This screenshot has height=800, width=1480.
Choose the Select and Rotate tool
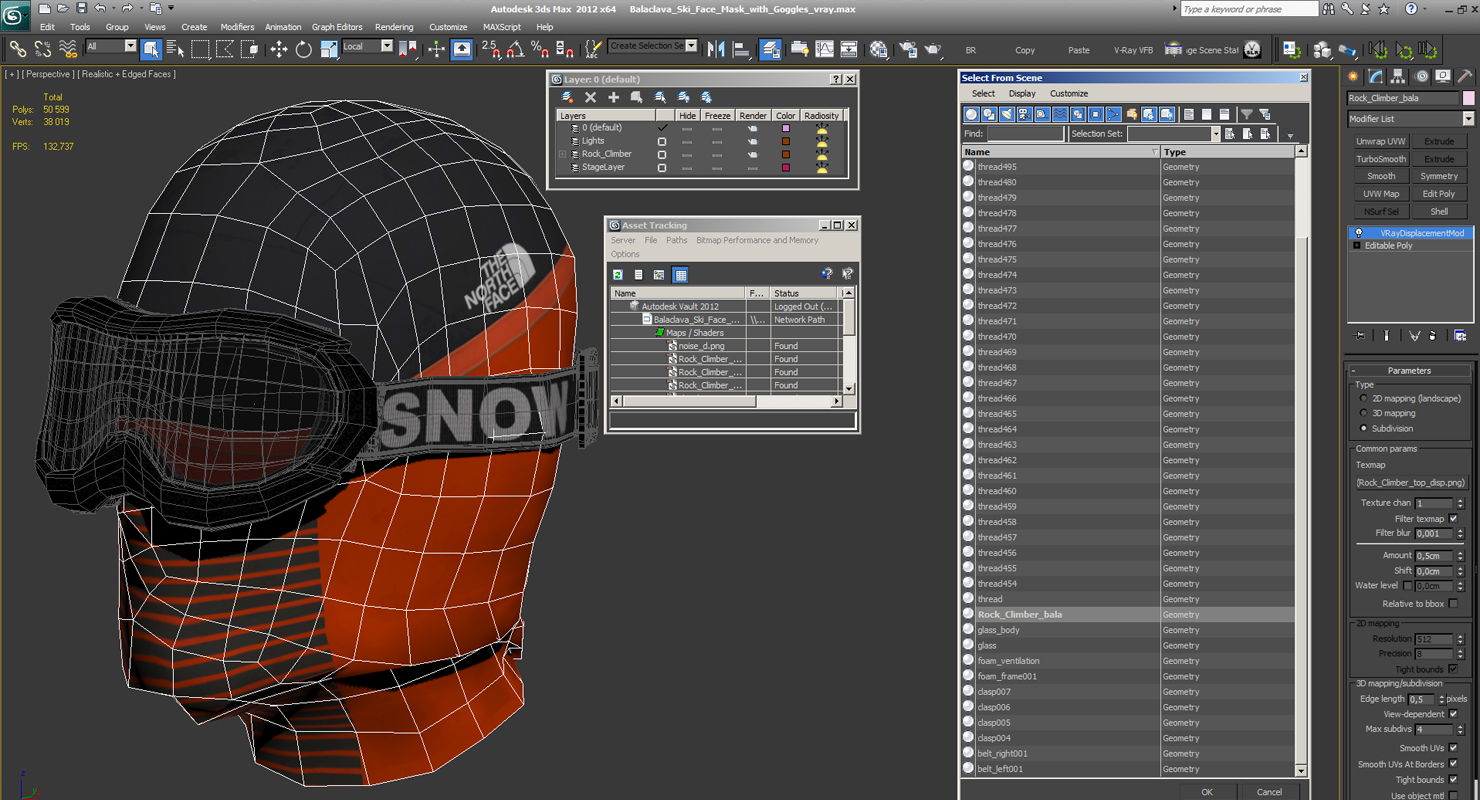coord(304,48)
